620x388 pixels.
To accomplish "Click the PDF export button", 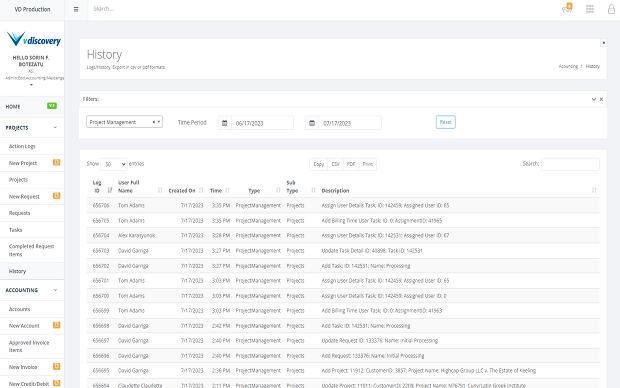I will pyautogui.click(x=351, y=164).
